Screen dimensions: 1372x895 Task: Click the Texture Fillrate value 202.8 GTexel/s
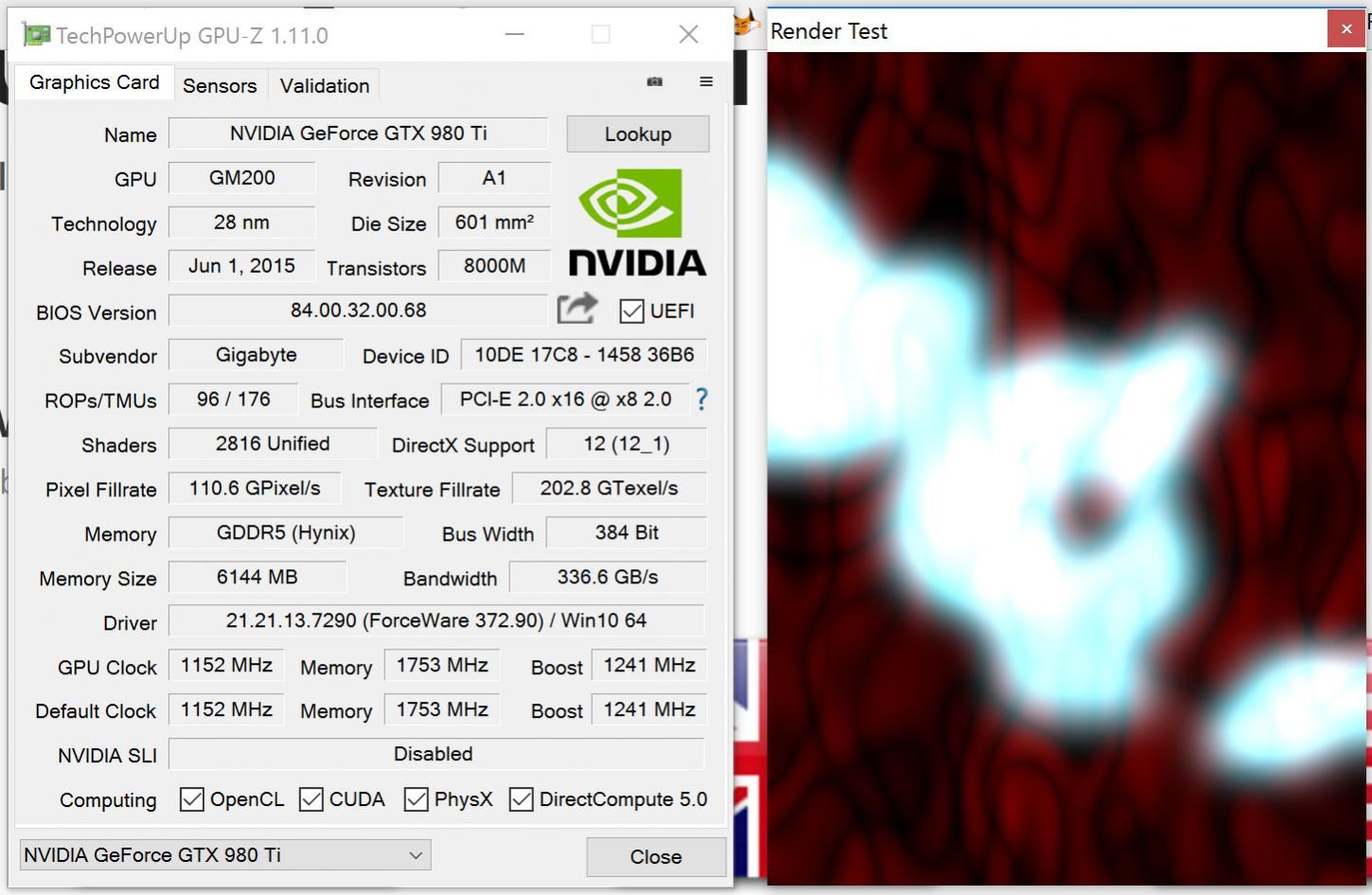point(610,489)
